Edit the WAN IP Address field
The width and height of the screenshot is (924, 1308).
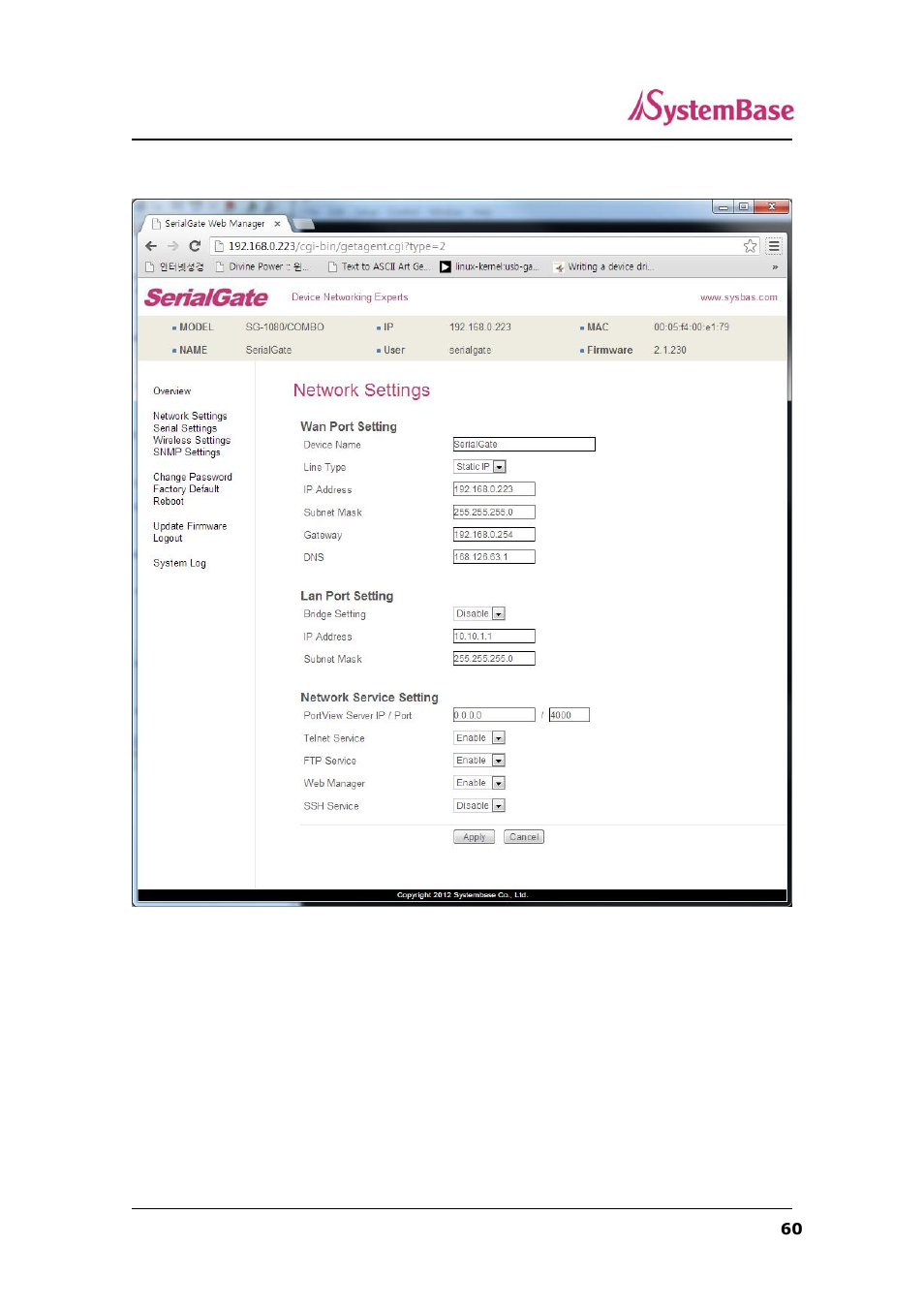tap(494, 489)
